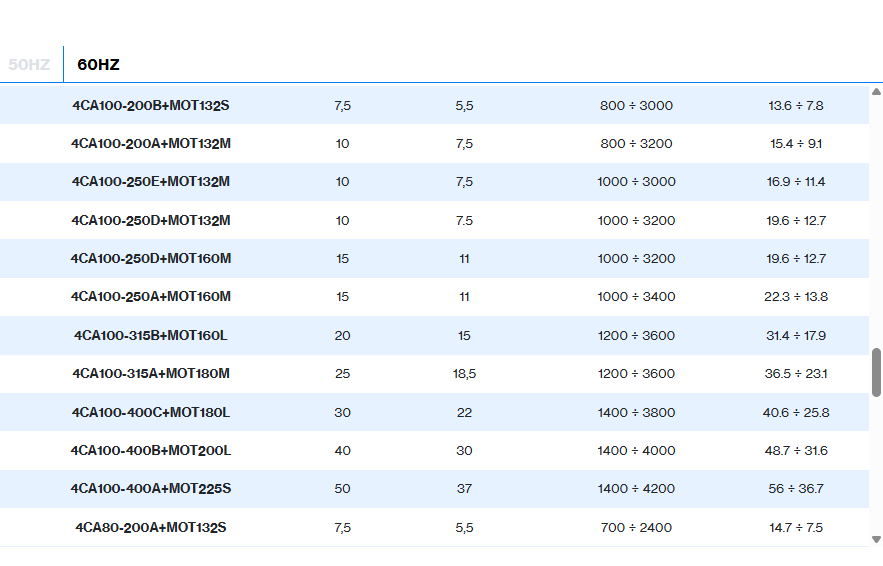
Task: Choose model 4CA100-250D+MOT132M
Action: click(151, 220)
